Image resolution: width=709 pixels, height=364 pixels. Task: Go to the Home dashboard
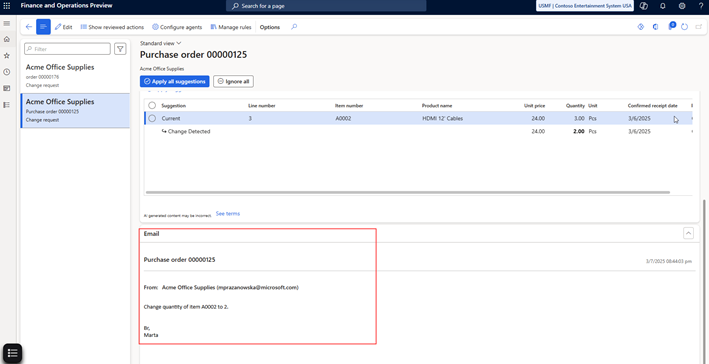[x=6, y=39]
